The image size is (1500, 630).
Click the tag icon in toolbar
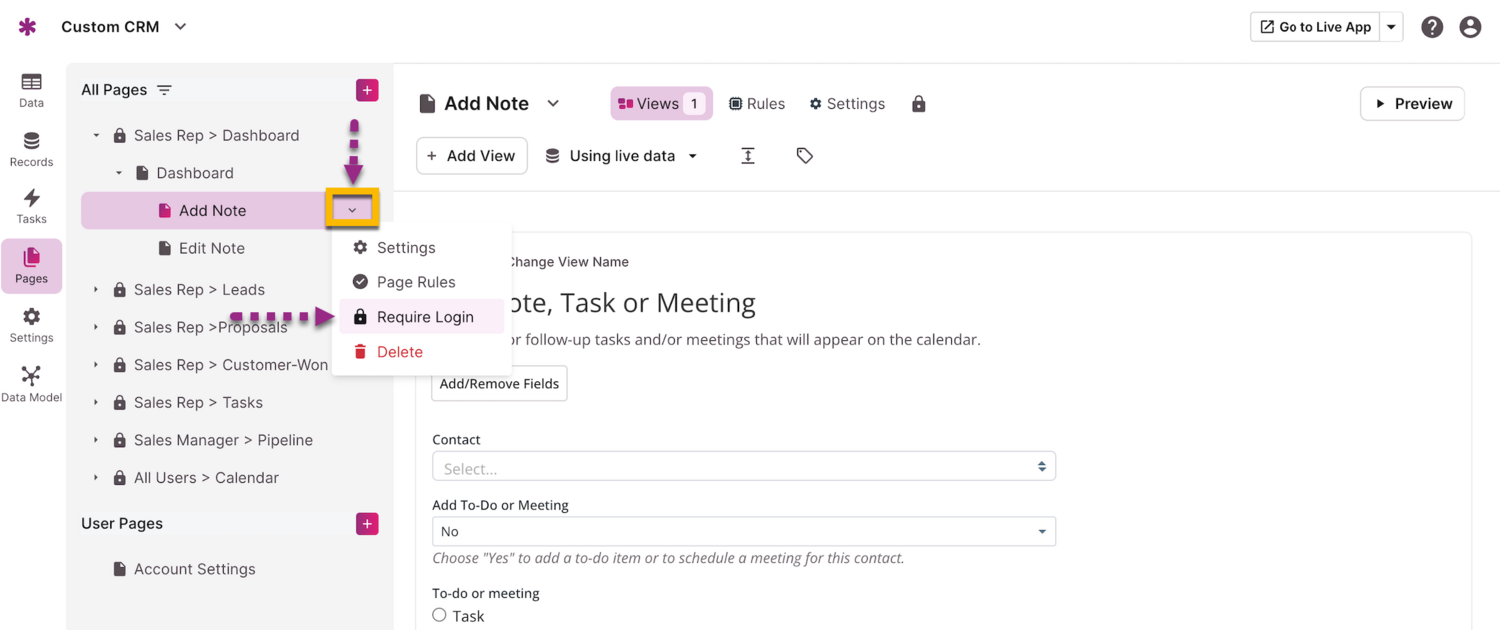point(804,156)
